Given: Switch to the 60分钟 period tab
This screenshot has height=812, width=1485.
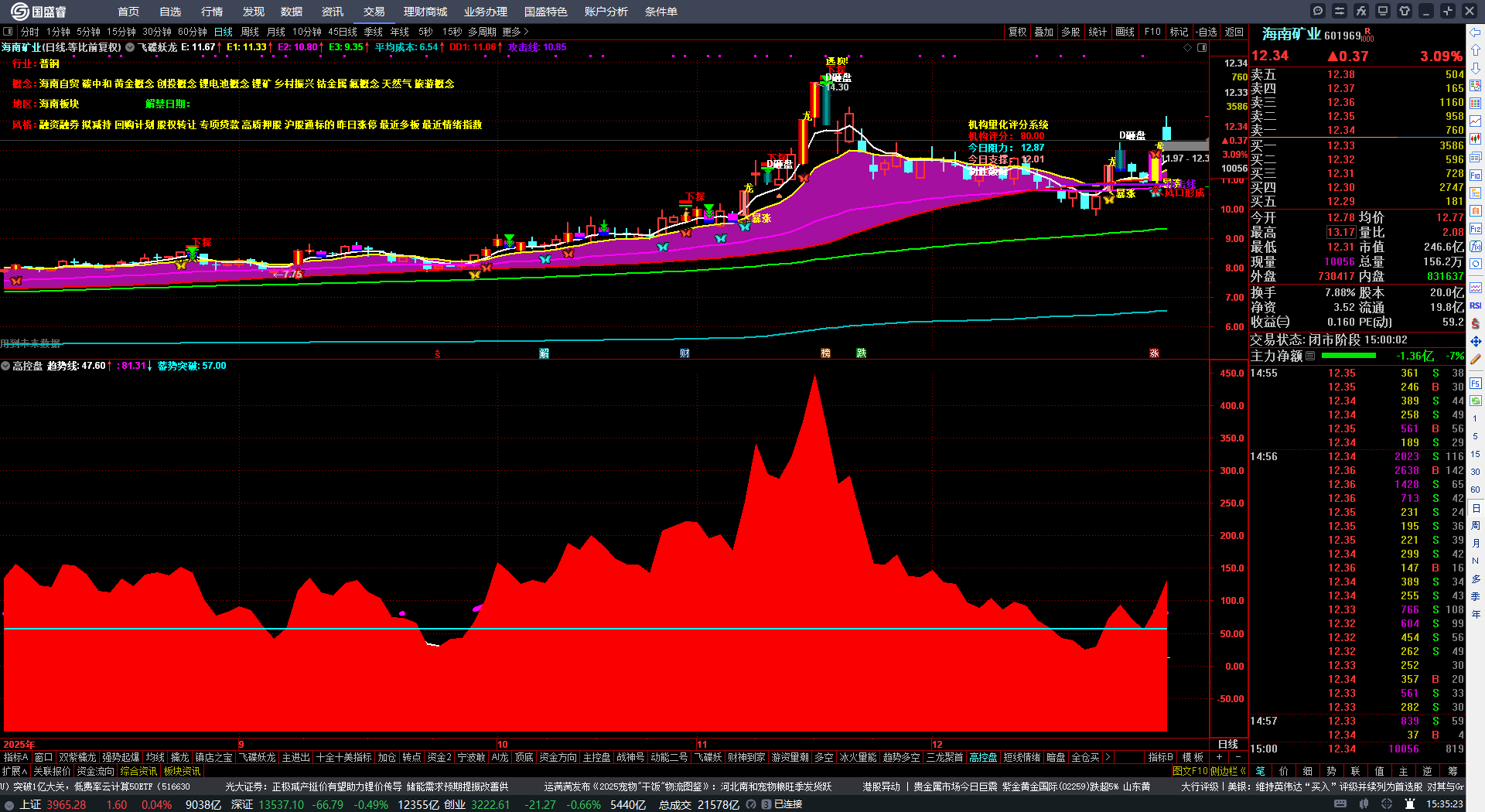Looking at the screenshot, I should [193, 32].
